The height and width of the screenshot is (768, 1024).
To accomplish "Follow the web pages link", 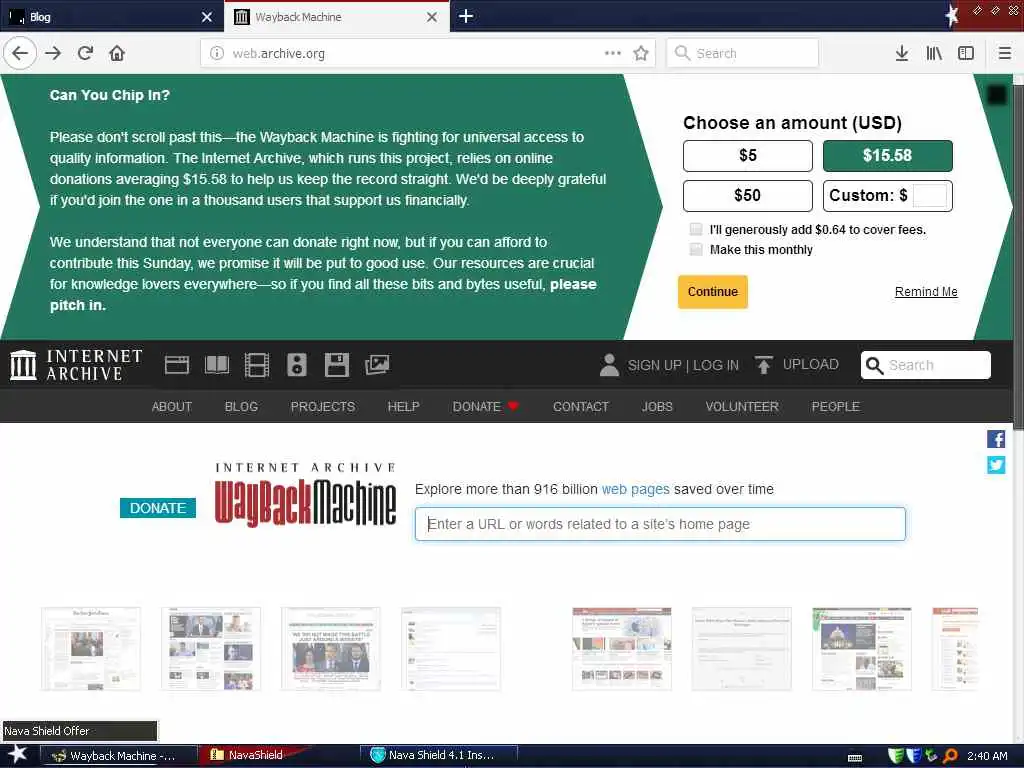I will click(635, 489).
